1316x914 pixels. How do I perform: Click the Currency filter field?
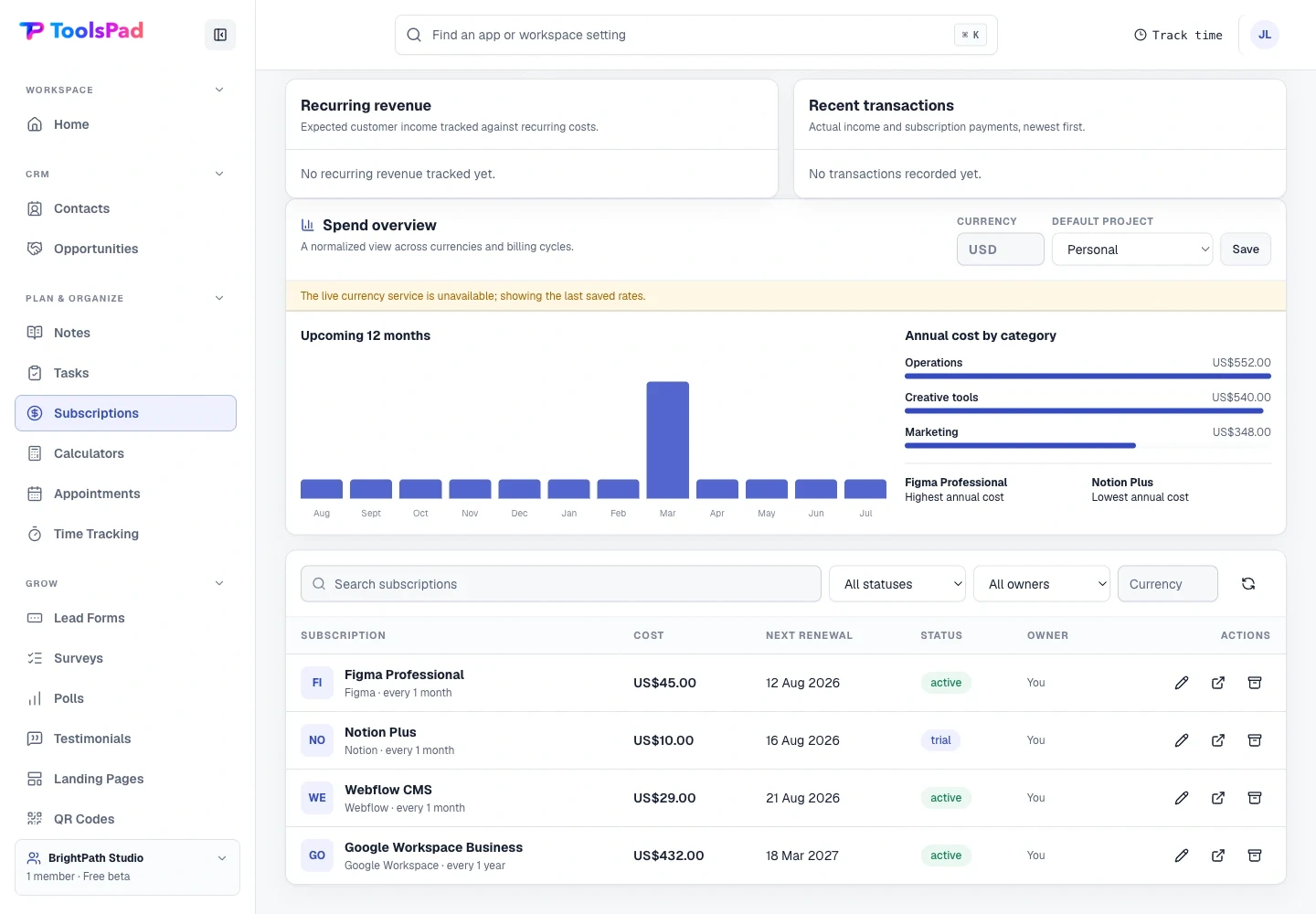[1168, 584]
